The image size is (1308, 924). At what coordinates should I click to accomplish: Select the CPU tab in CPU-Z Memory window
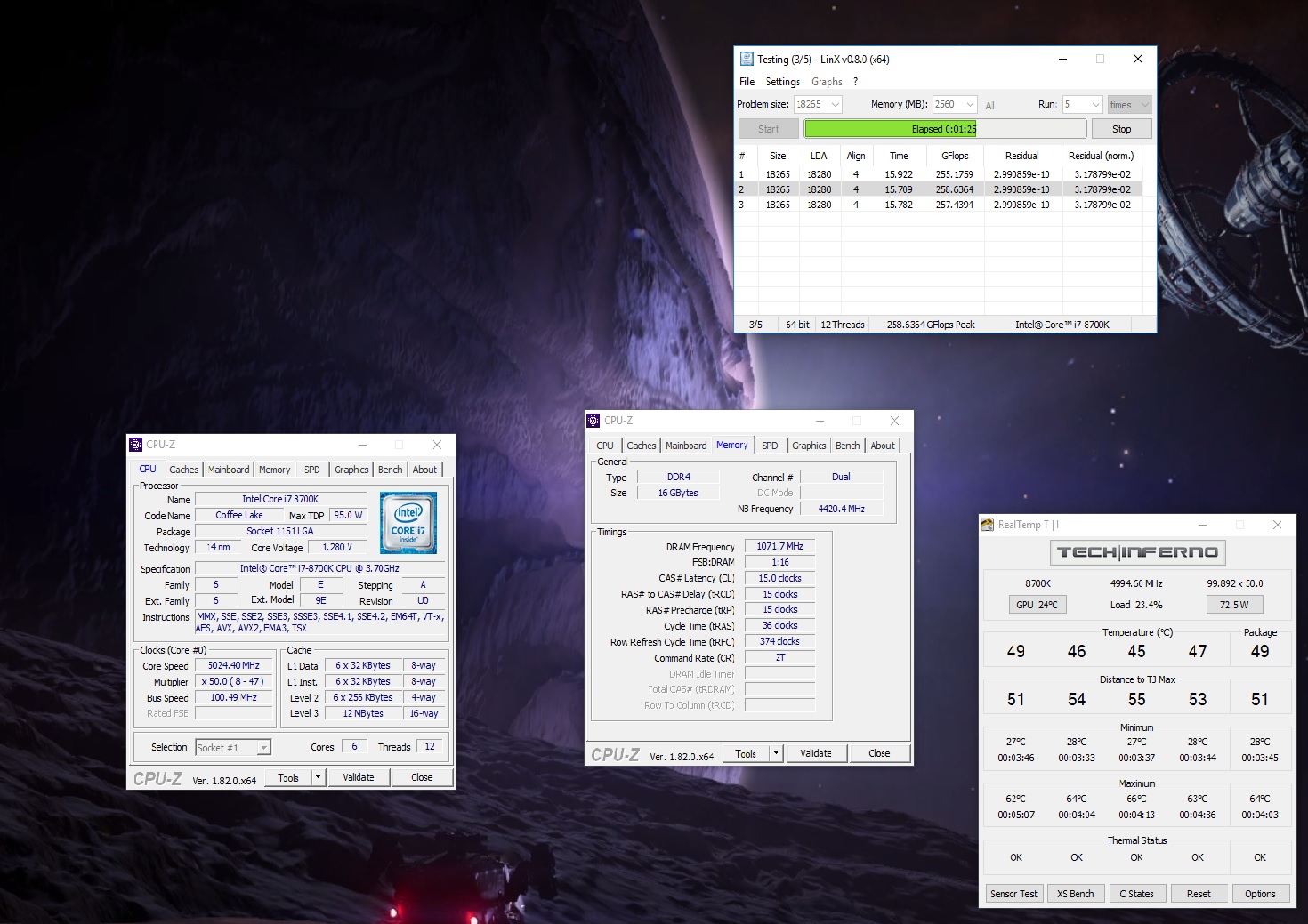tap(605, 446)
